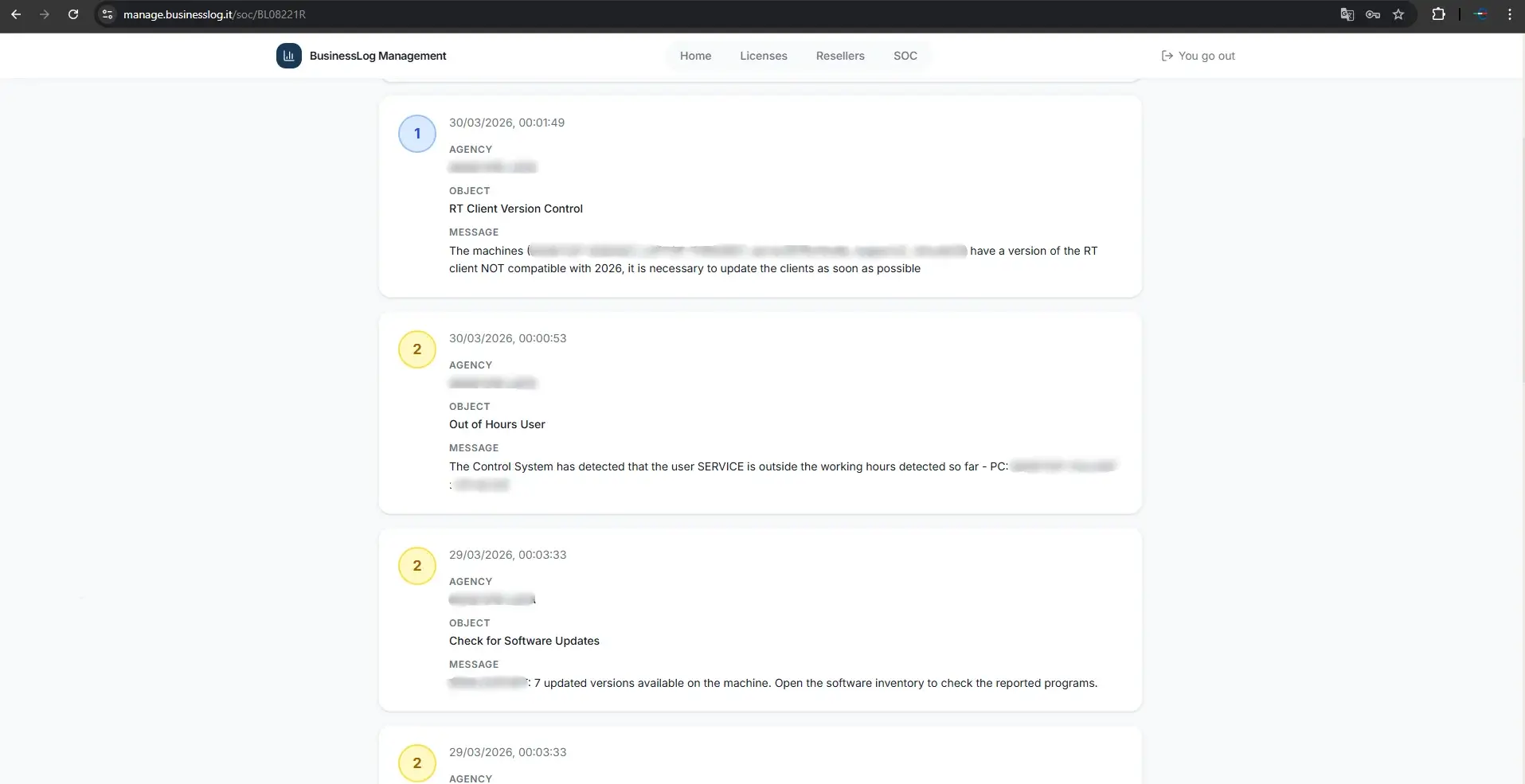
Task: Open the saved passwords key icon
Action: pyautogui.click(x=1373, y=14)
